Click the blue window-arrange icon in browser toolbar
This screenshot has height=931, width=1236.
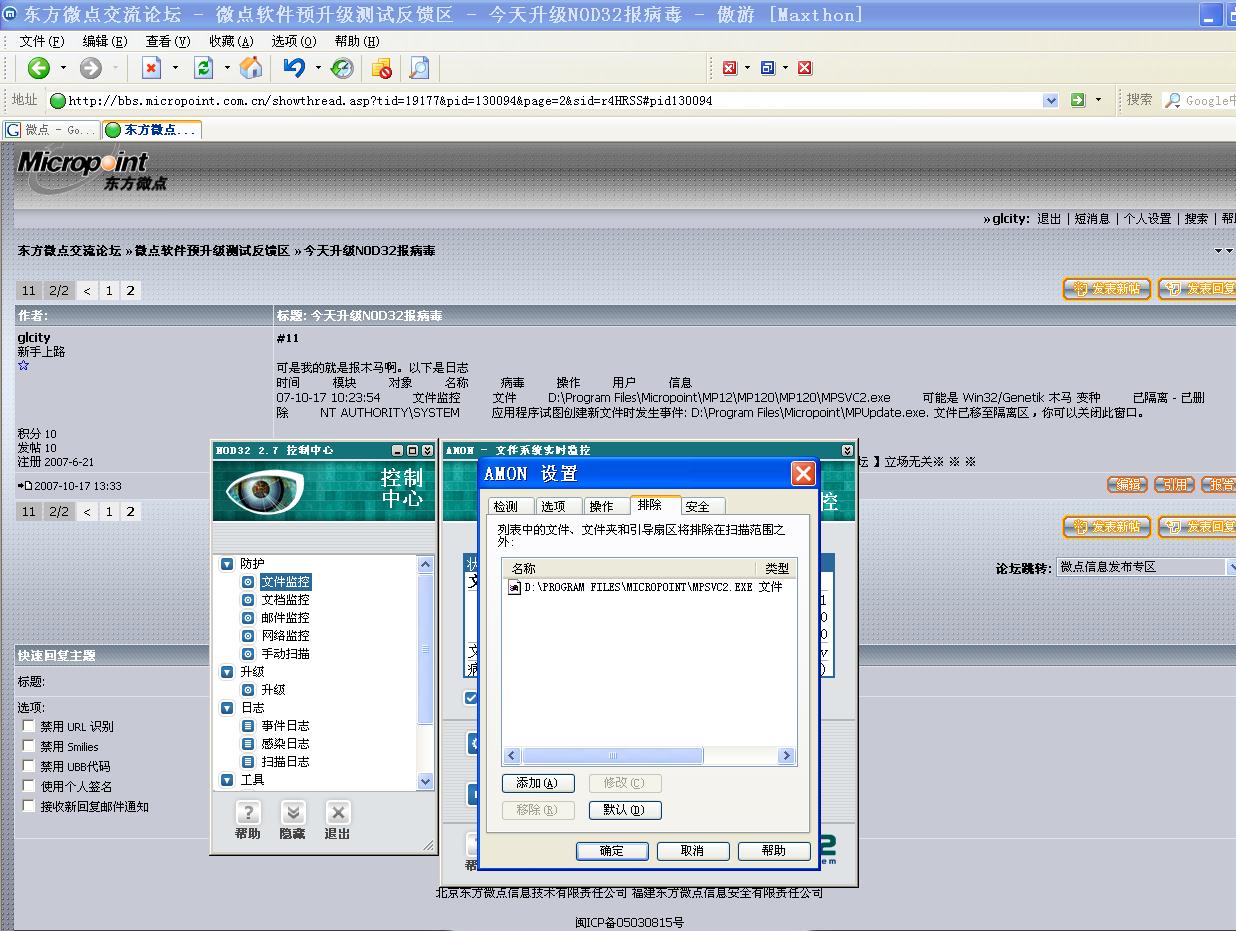point(768,68)
